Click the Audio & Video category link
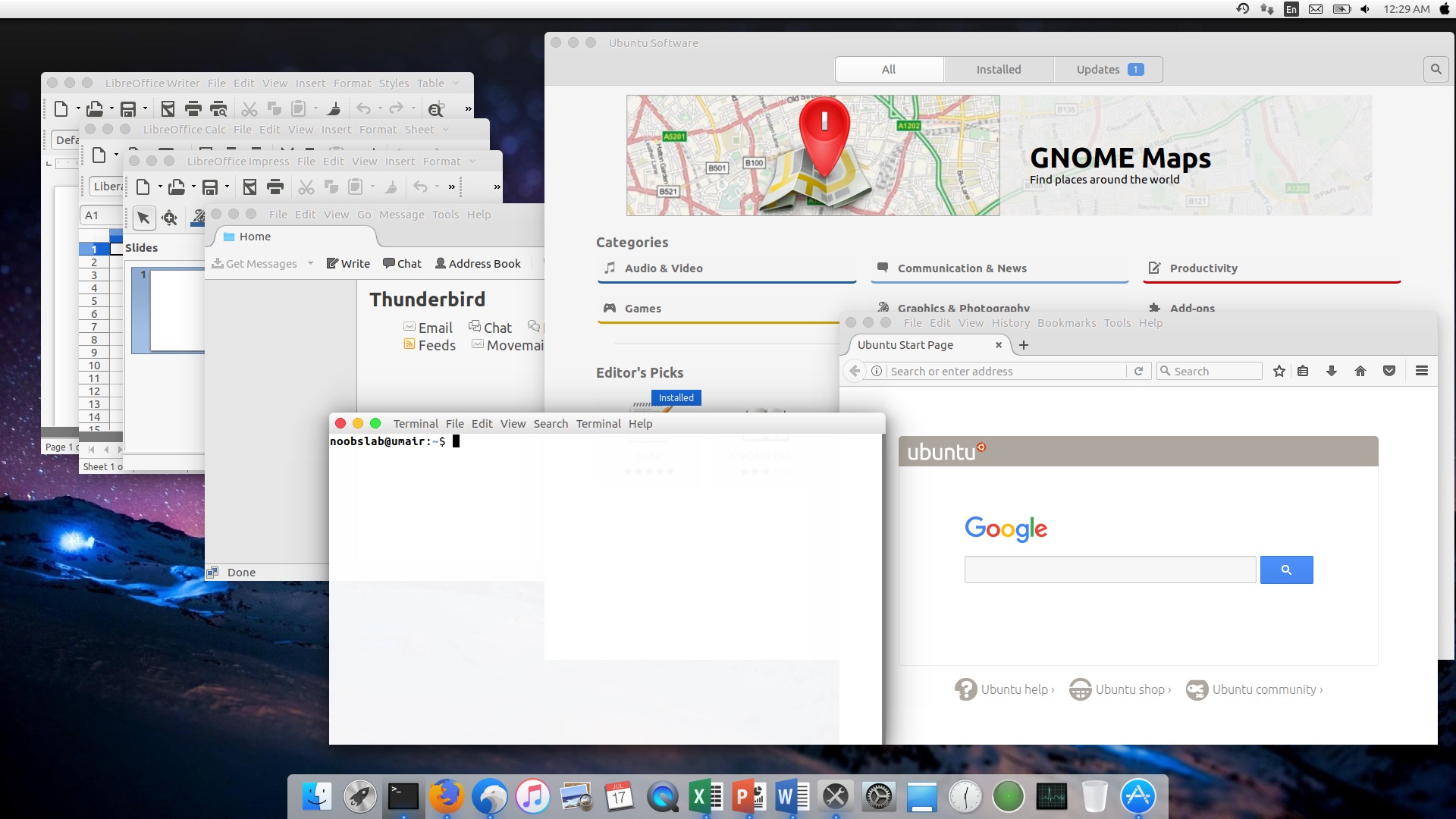This screenshot has height=819, width=1456. (664, 267)
